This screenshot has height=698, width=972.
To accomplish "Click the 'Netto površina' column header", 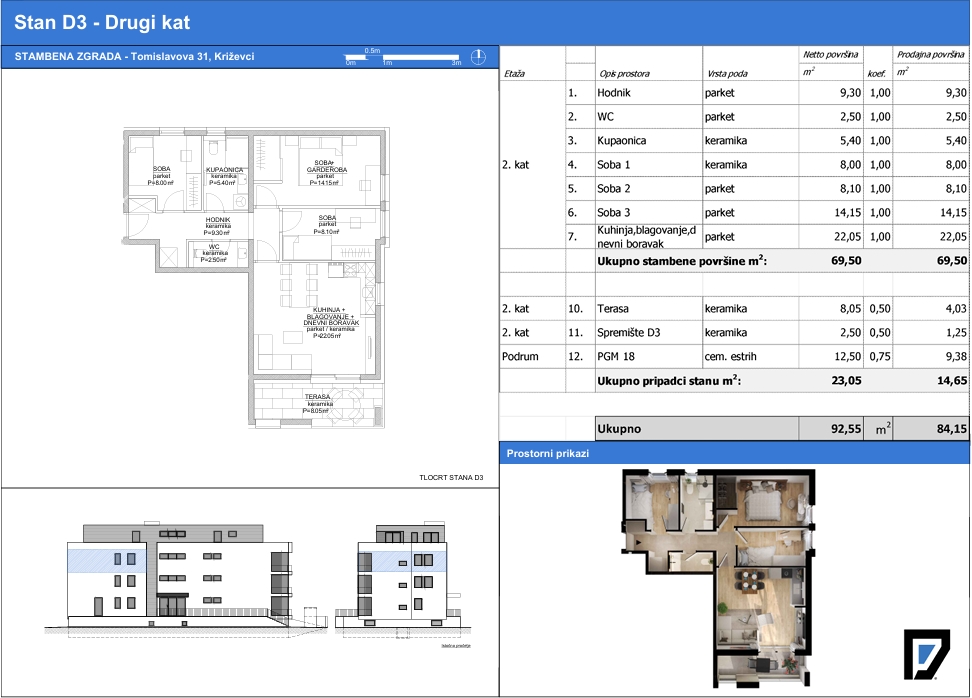I will tap(831, 55).
